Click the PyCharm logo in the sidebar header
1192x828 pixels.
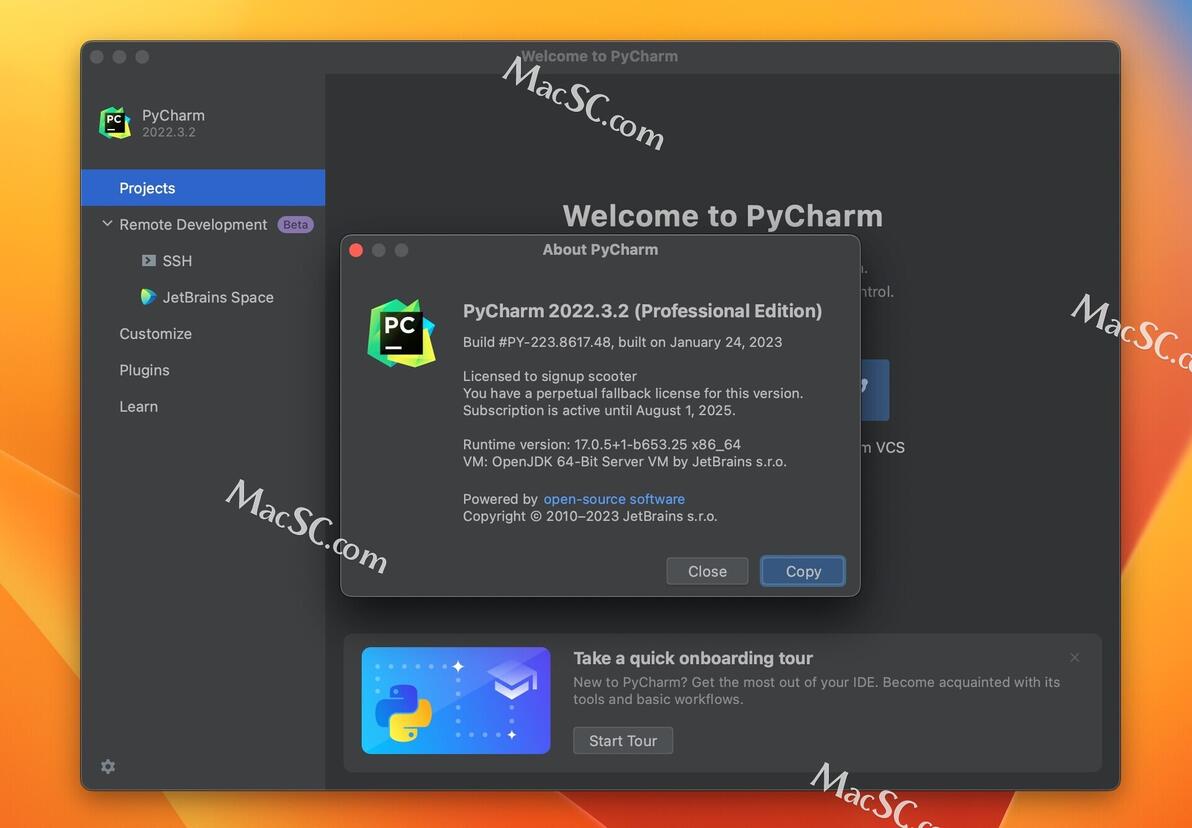pyautogui.click(x=115, y=122)
